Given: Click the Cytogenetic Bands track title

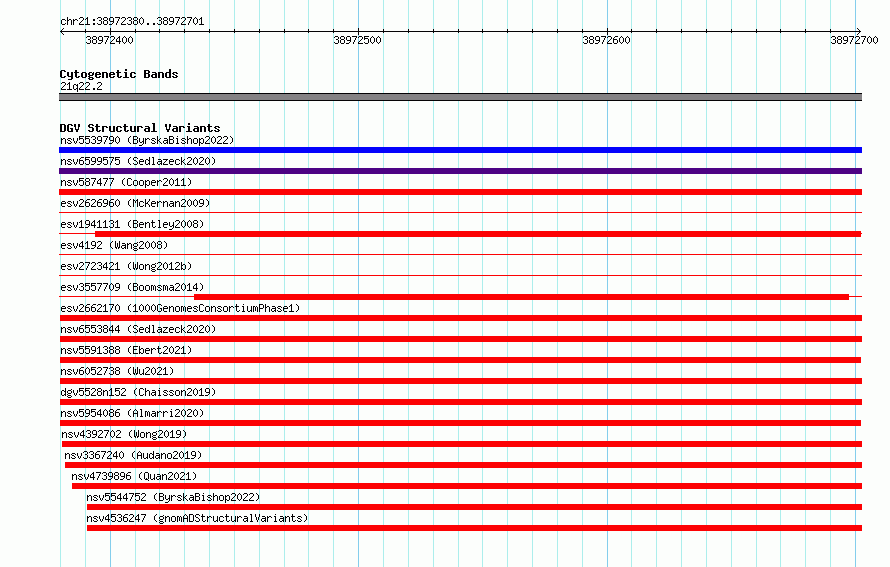Looking at the screenshot, I should pyautogui.click(x=119, y=74).
